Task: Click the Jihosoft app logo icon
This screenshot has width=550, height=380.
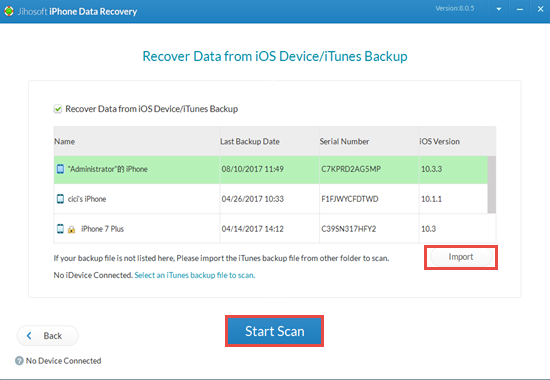Action: click(x=9, y=11)
